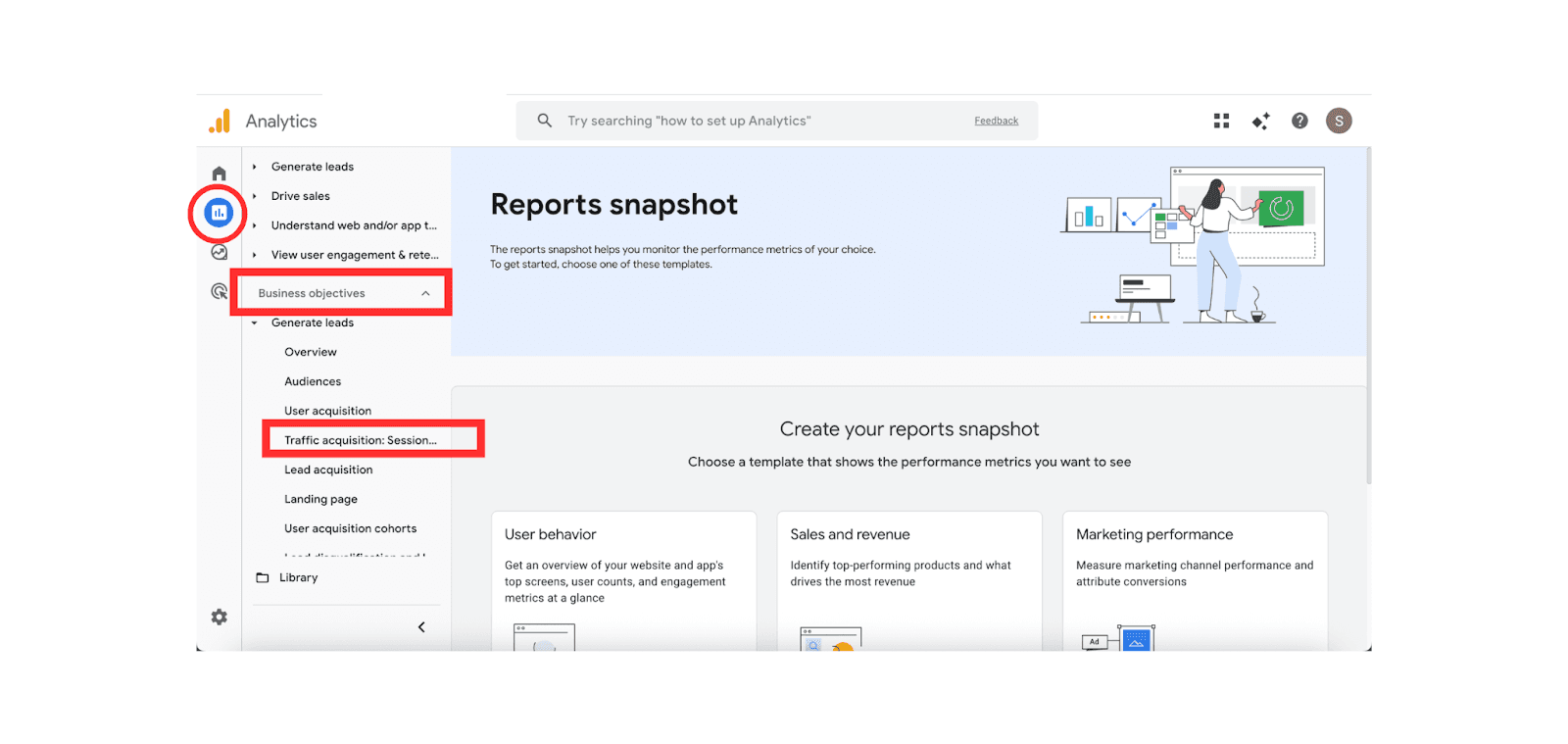Open Admin settings gear icon
The image size is (1568, 744).
point(220,617)
